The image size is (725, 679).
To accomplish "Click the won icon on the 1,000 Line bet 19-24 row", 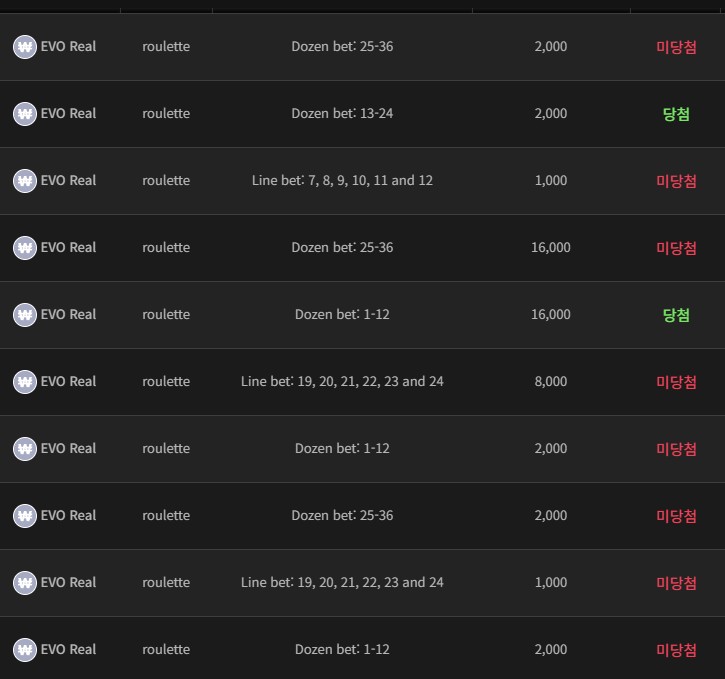I will [x=25, y=583].
